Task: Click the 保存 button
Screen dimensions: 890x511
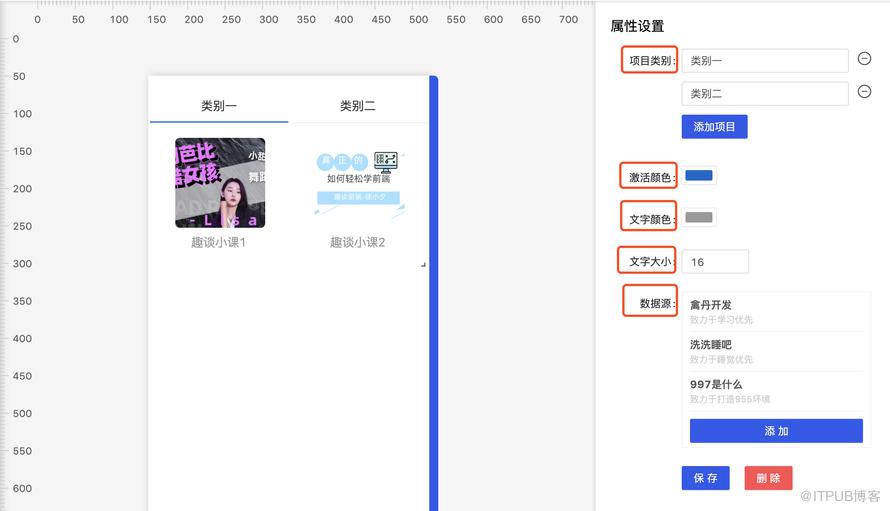Action: [705, 478]
